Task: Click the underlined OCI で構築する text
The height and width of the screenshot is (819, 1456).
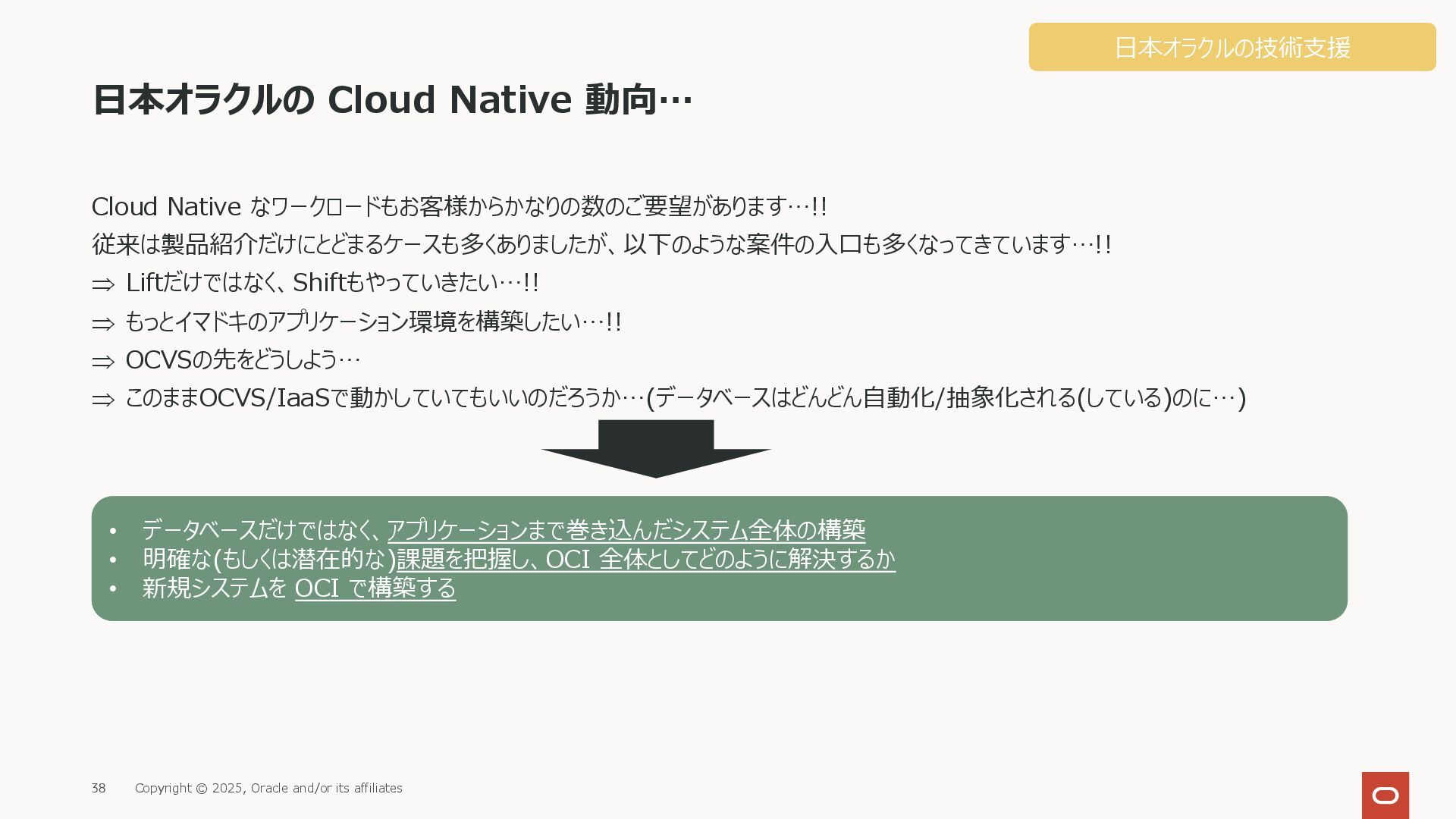Action: point(375,588)
